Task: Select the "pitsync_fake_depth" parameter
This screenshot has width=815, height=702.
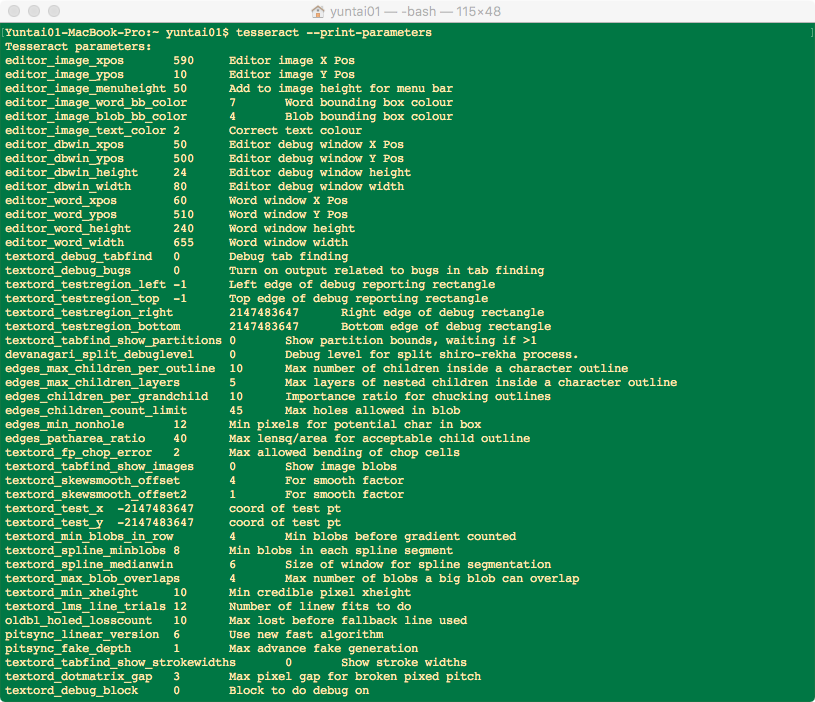Action: 68,650
